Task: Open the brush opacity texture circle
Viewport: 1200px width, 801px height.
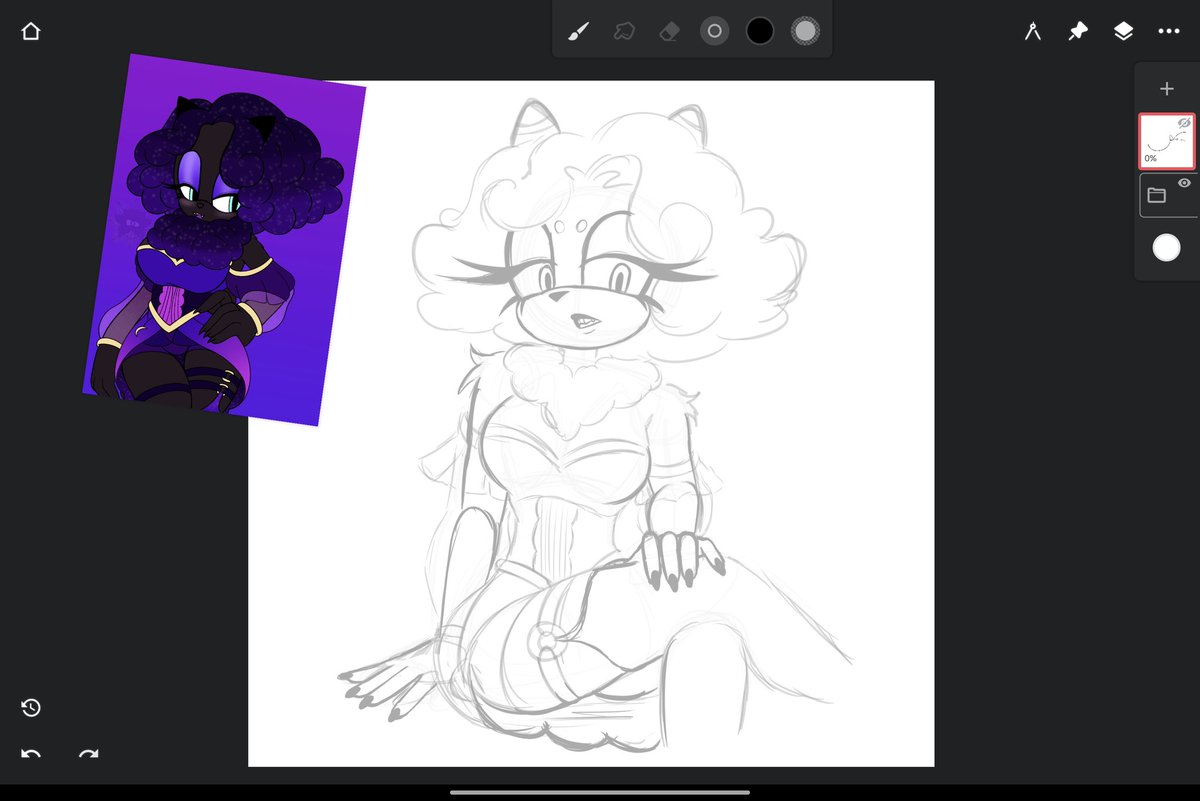Action: (805, 31)
